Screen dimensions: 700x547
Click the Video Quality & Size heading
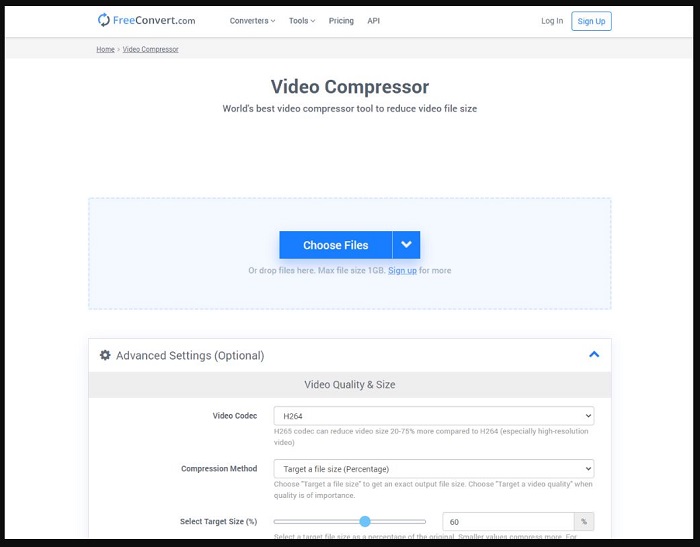click(350, 384)
